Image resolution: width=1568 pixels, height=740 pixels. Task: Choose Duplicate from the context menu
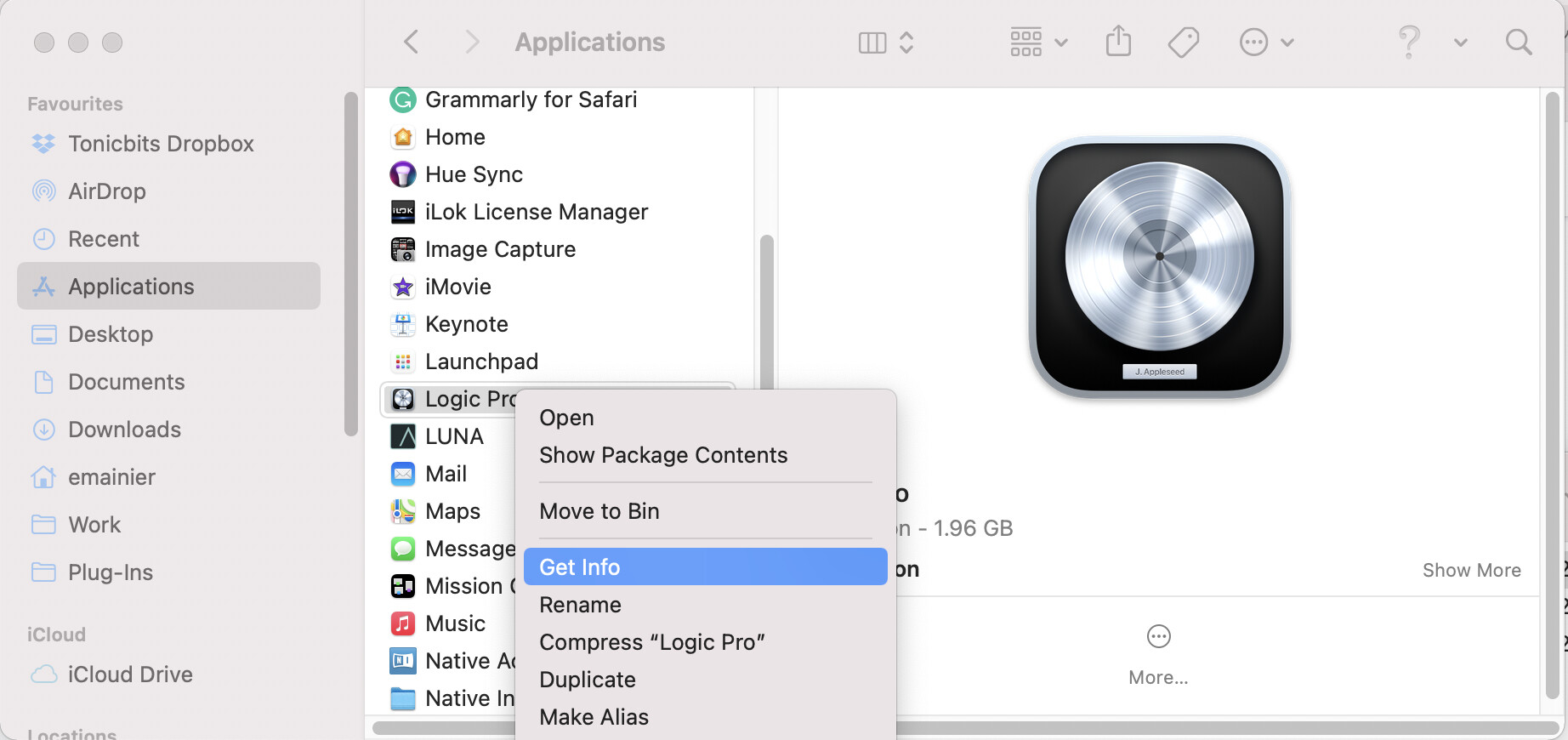coord(706,680)
